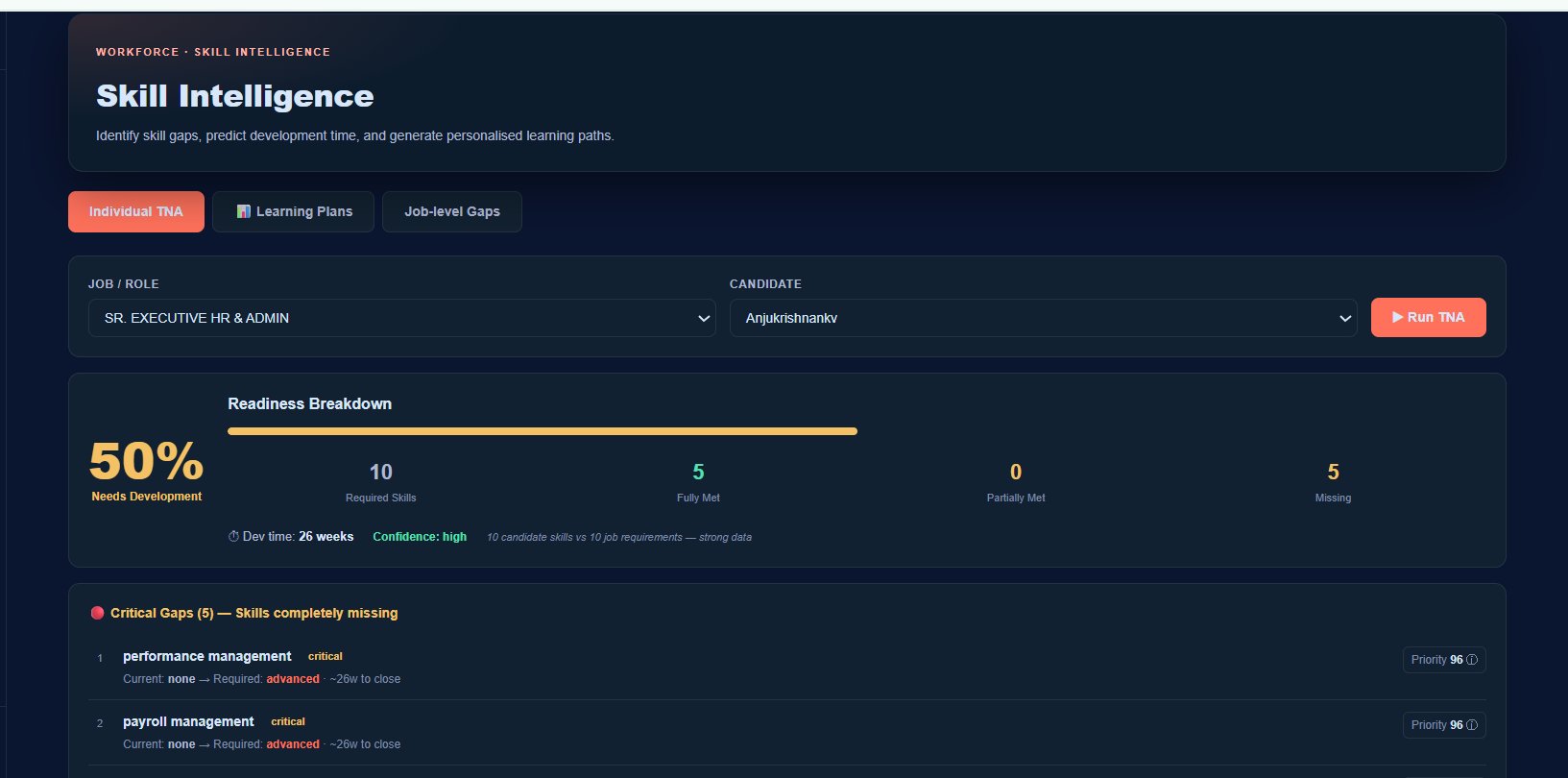Viewport: 1568px width, 778px height.
Task: Click the 50% Needs Development score
Action: 147,471
